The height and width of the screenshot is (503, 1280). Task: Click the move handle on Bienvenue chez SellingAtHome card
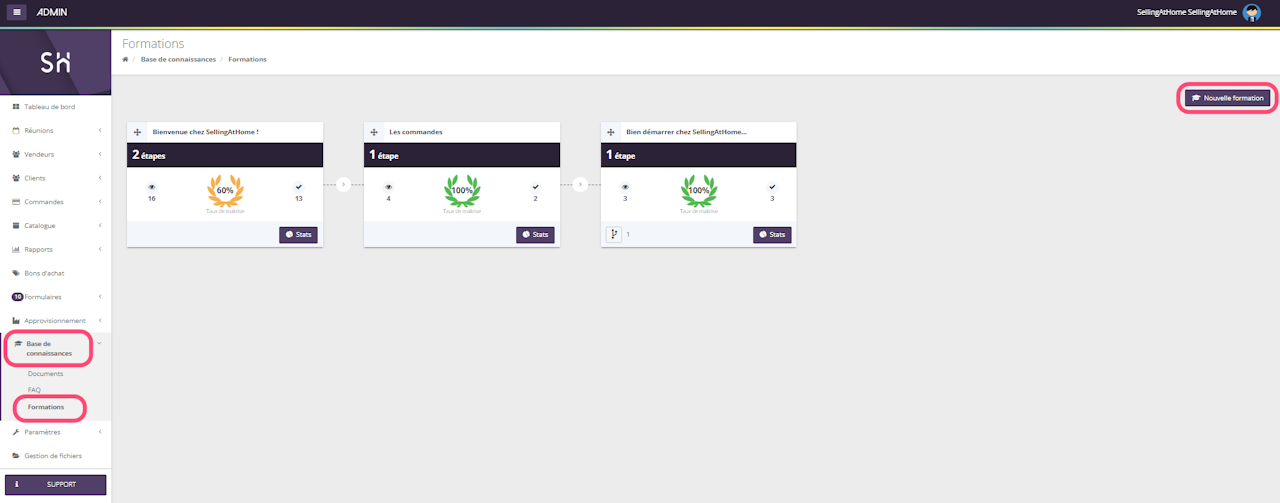137,132
